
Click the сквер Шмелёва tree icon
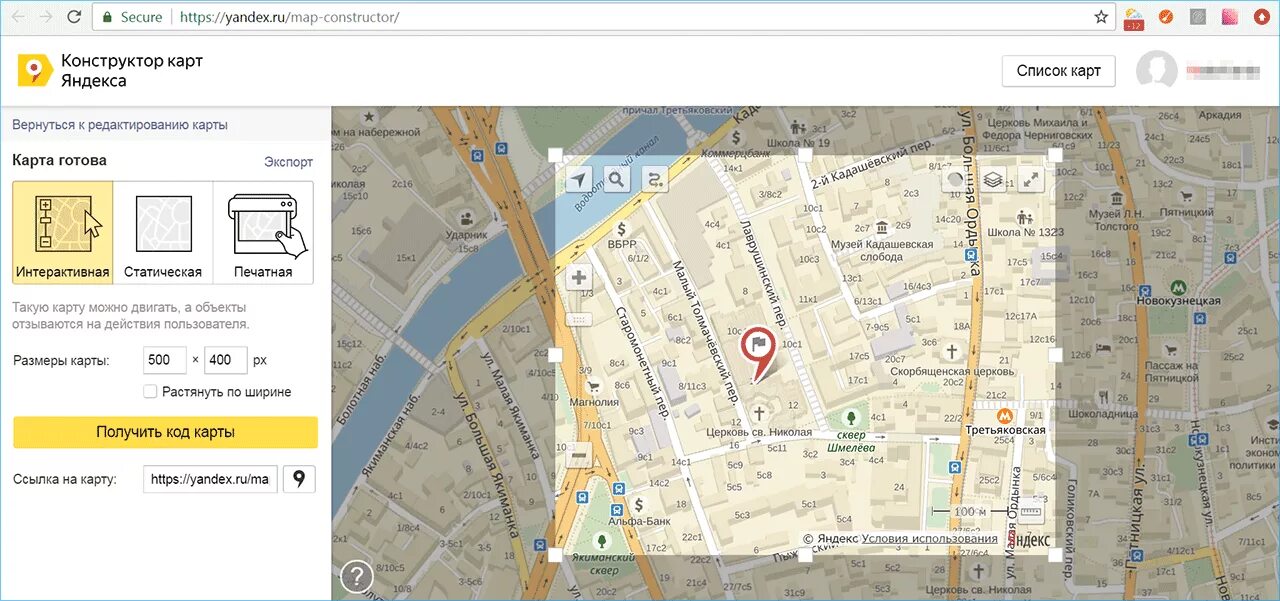pos(851,417)
